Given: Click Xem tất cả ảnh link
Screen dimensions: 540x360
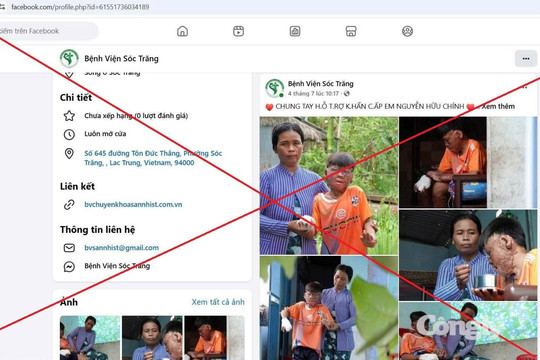Looking at the screenshot, I should pyautogui.click(x=218, y=302).
